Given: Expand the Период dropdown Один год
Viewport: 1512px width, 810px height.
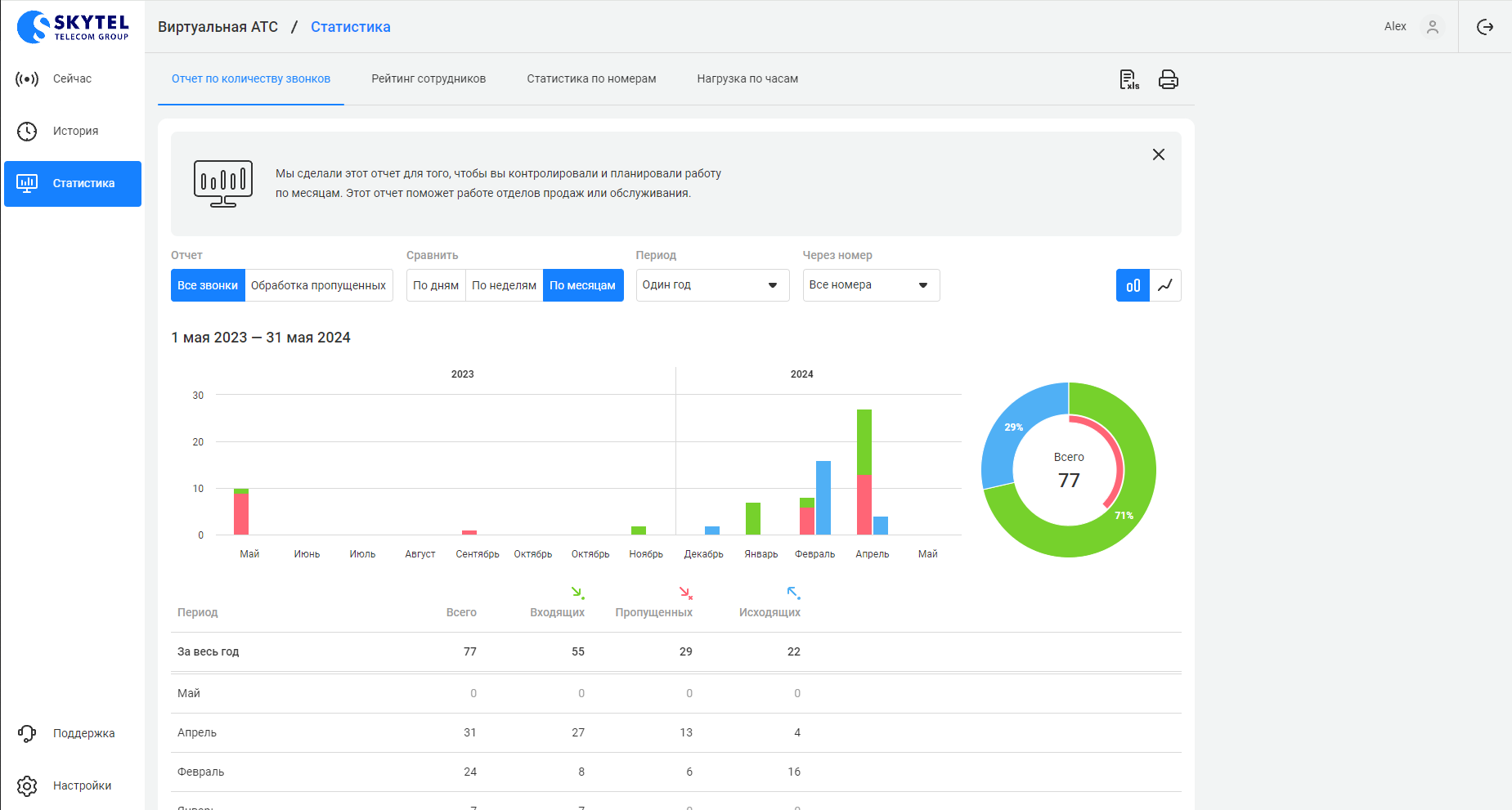Looking at the screenshot, I should tap(711, 285).
